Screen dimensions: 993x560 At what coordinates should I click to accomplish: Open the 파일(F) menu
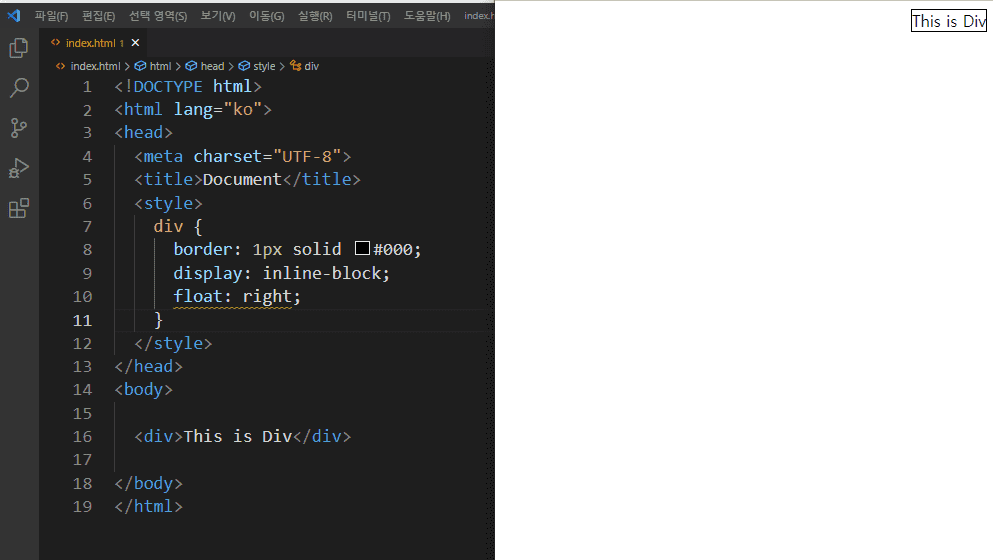pos(51,16)
